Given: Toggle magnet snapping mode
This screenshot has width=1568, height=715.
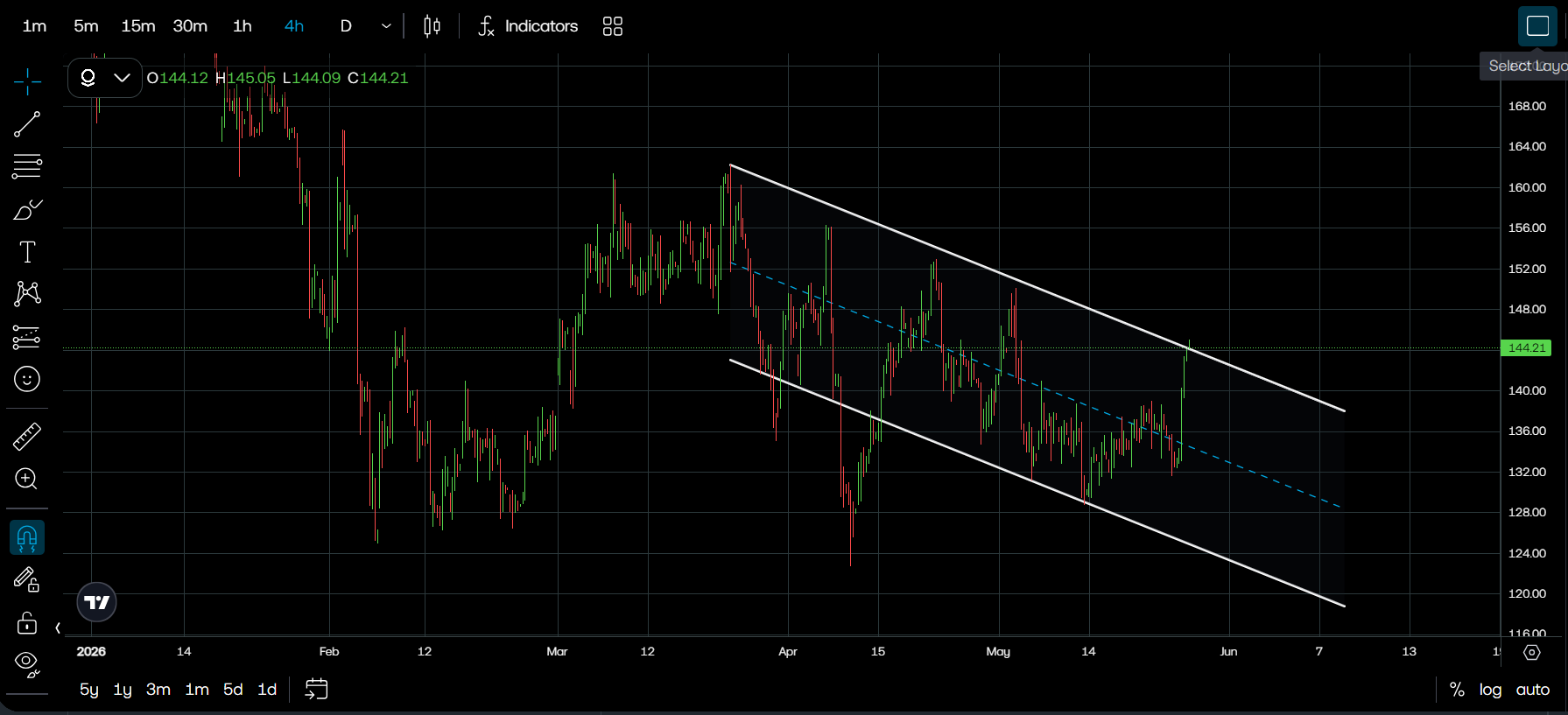Looking at the screenshot, I should pos(27,537).
